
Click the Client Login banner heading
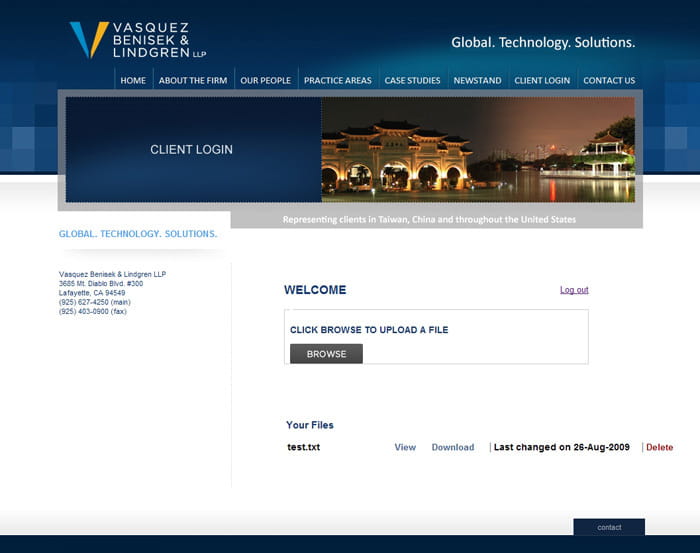191,150
